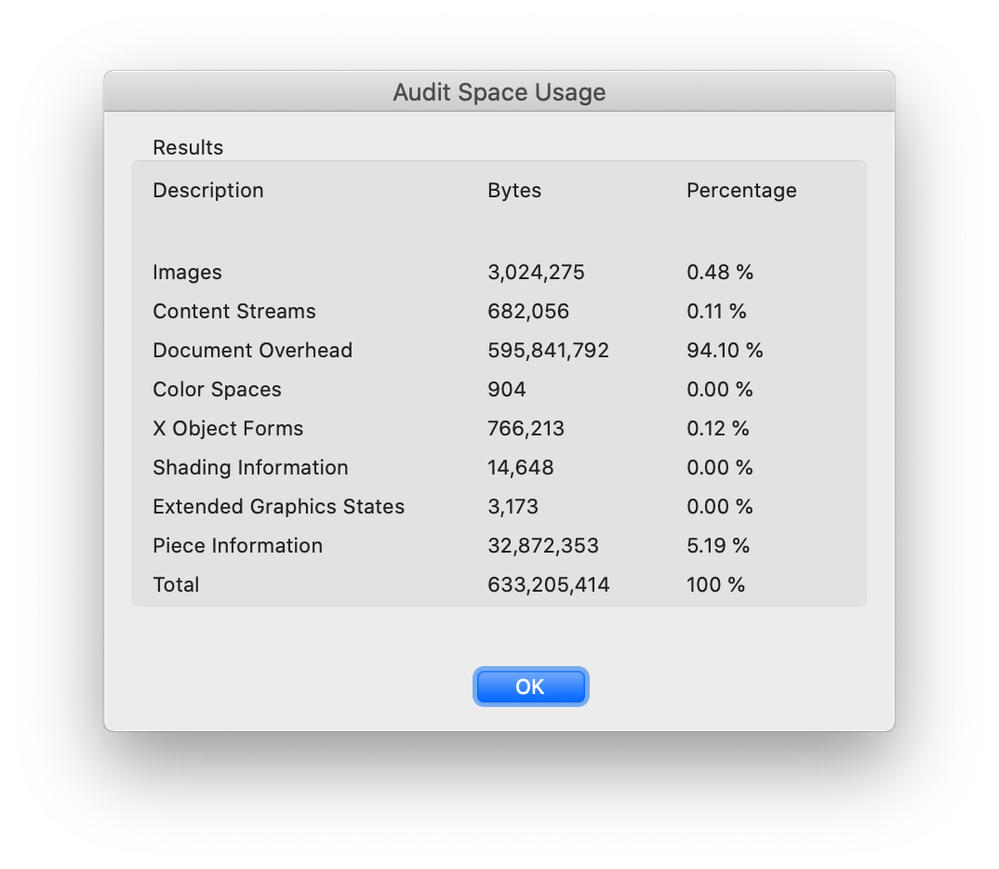Click the Results group label
The width and height of the screenshot is (999, 869).
188,147
